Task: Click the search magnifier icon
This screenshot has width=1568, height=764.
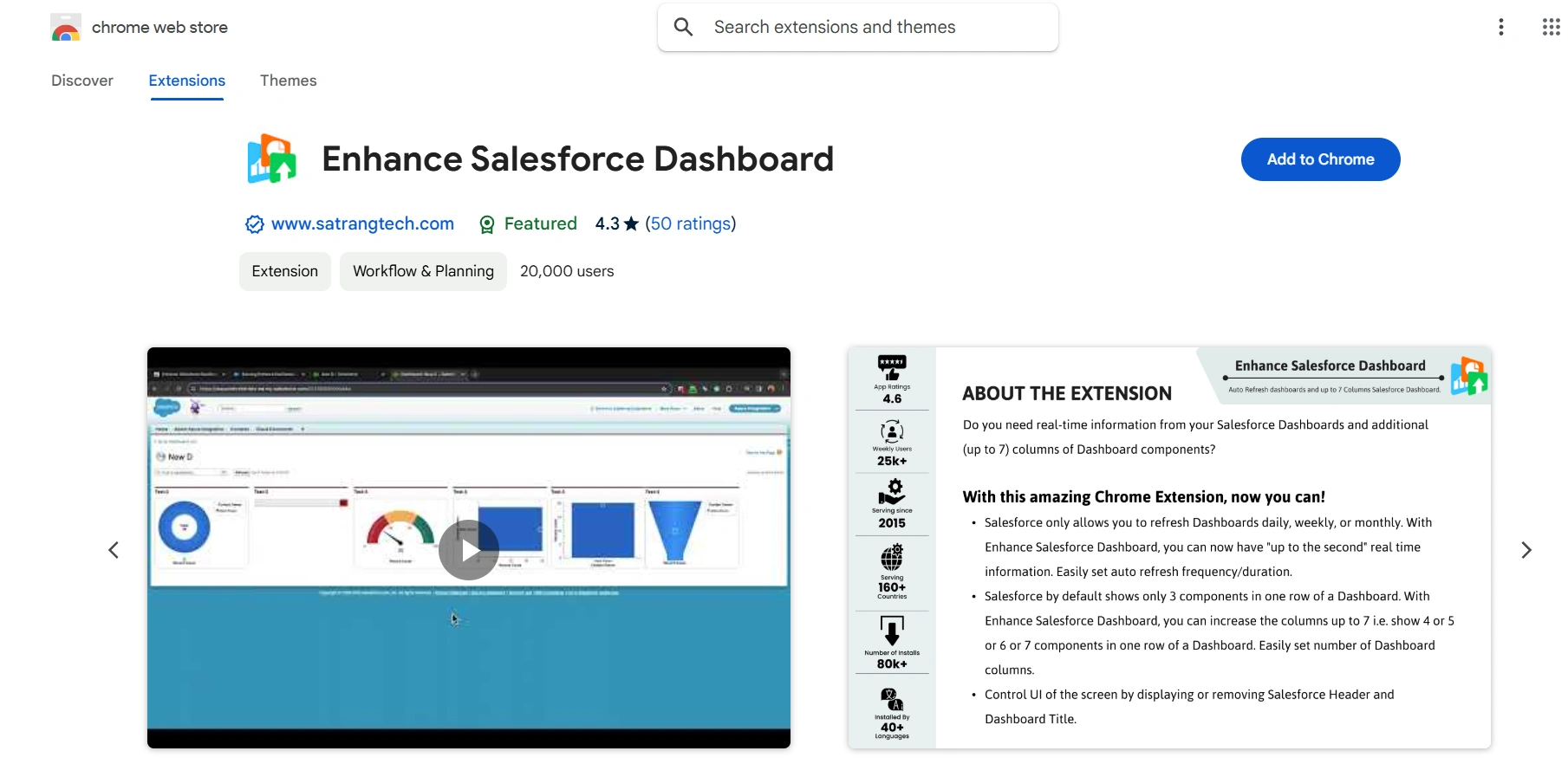Action: (683, 27)
